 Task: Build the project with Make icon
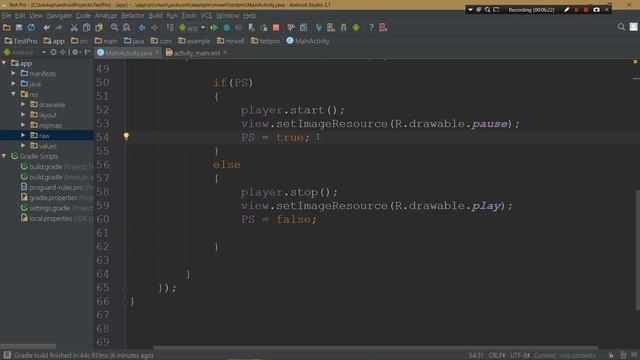(170, 27)
